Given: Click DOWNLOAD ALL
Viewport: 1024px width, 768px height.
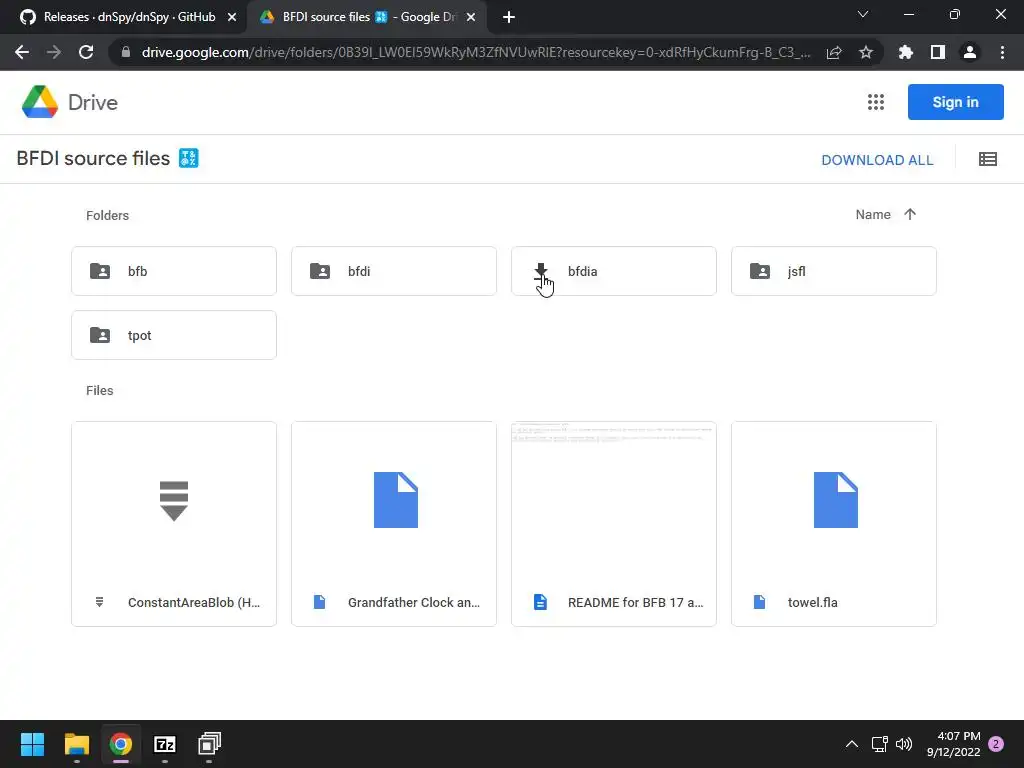Looking at the screenshot, I should point(877,160).
